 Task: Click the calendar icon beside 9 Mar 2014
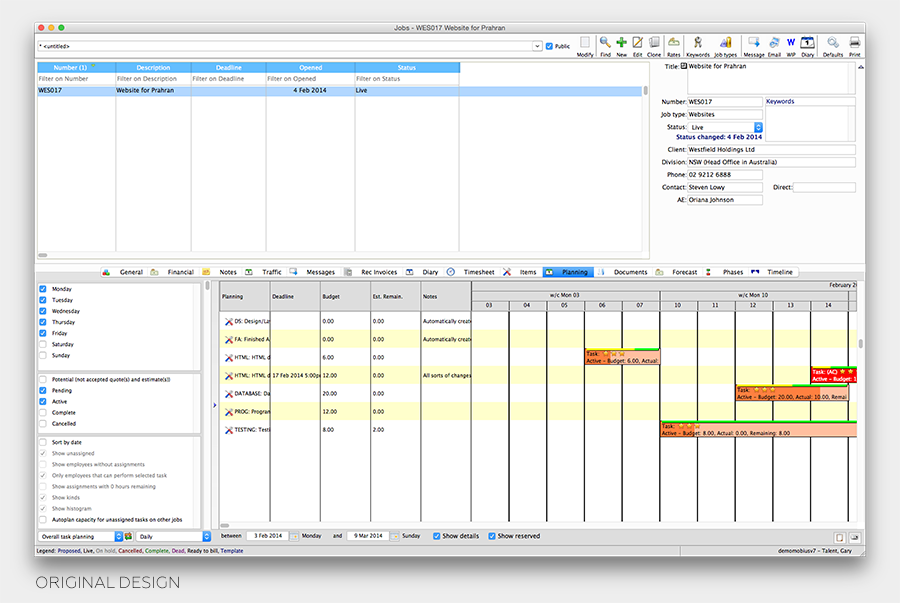pyautogui.click(x=394, y=536)
